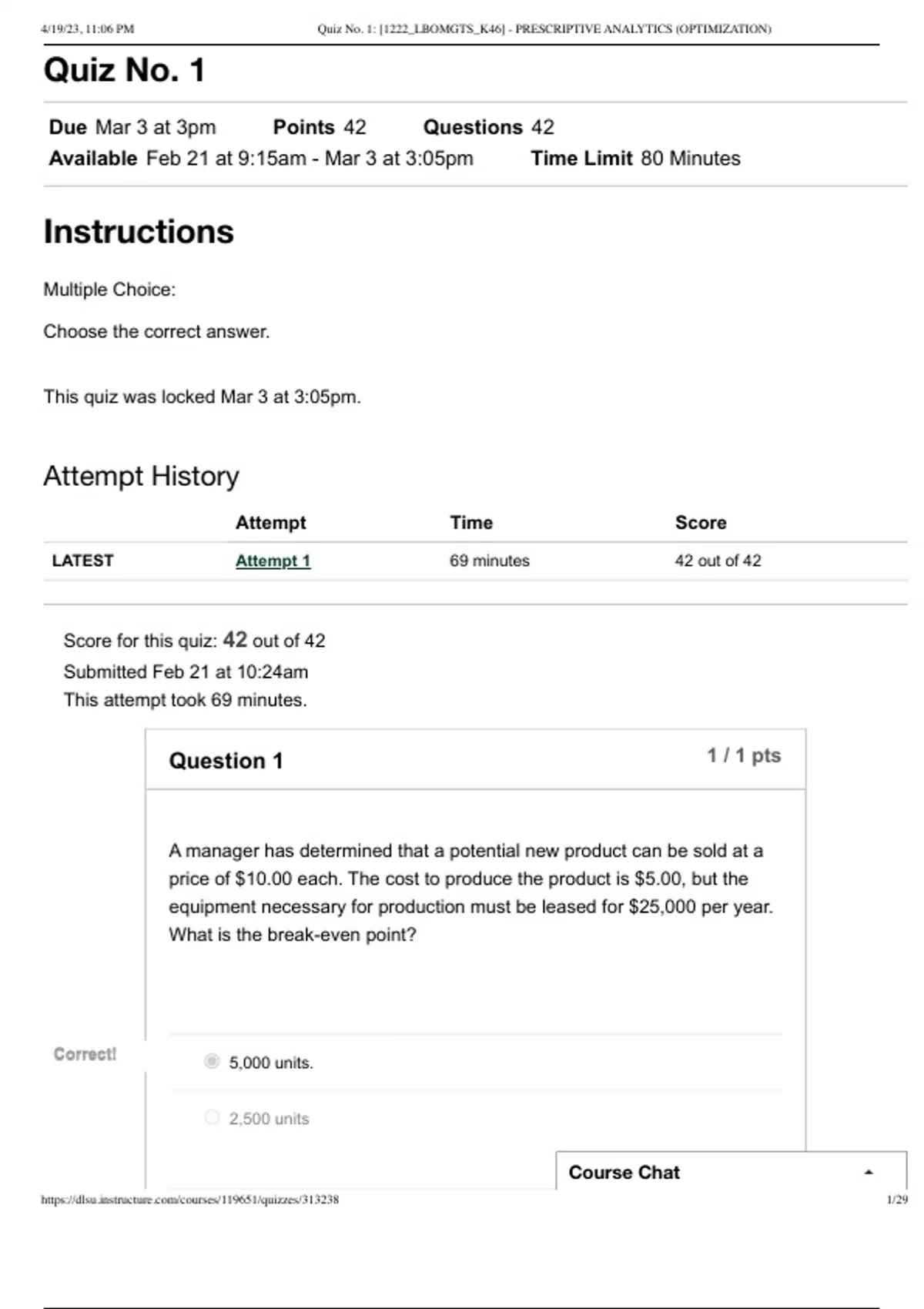
Task: Click the Time column header
Action: [x=471, y=522]
